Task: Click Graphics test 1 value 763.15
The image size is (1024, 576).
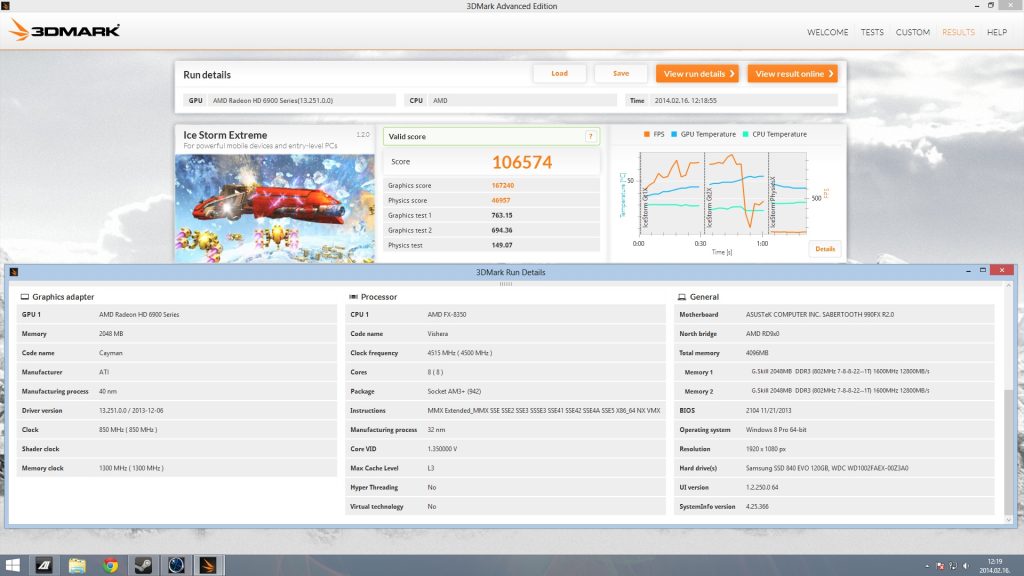Action: click(x=502, y=216)
